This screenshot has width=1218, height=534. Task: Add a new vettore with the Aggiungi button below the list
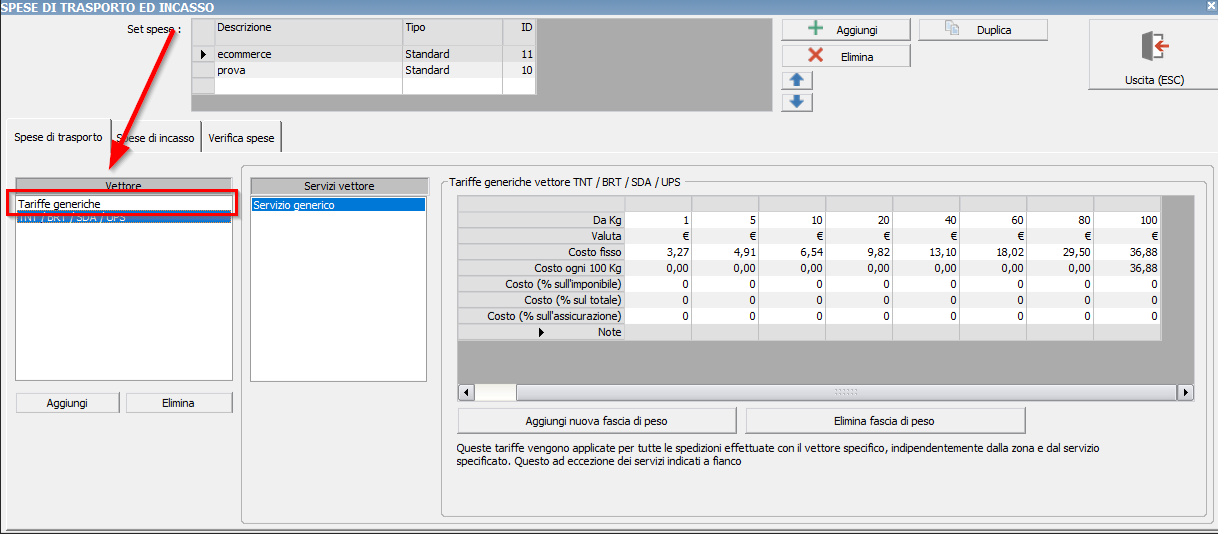coord(68,403)
